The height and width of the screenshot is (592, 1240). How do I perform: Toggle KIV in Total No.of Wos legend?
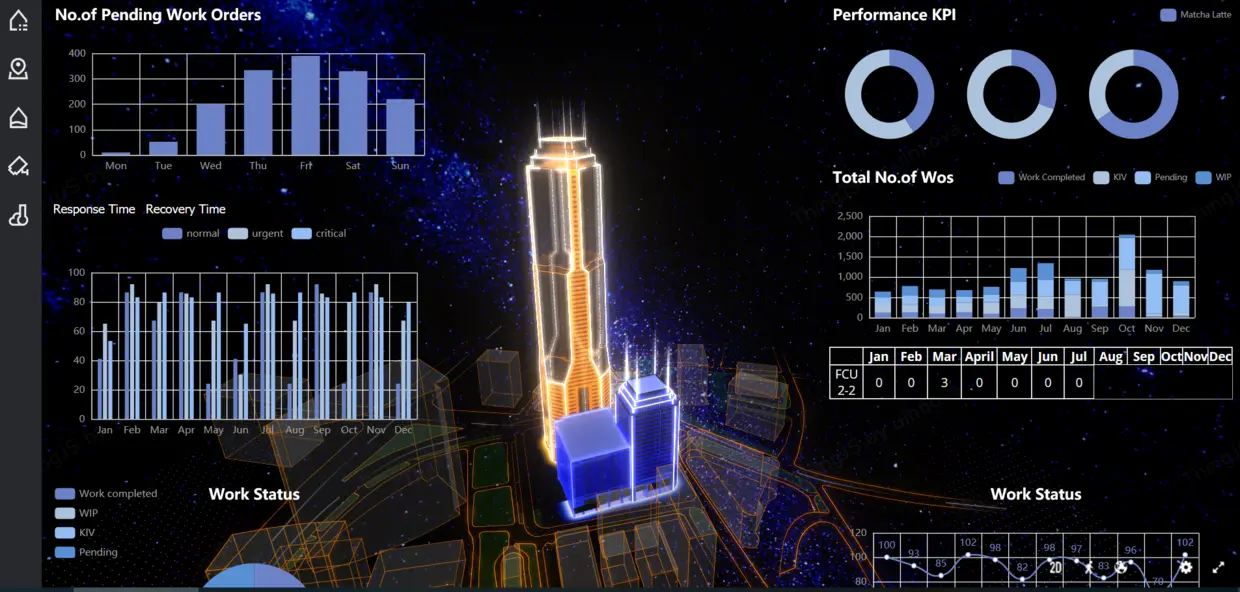point(1110,177)
